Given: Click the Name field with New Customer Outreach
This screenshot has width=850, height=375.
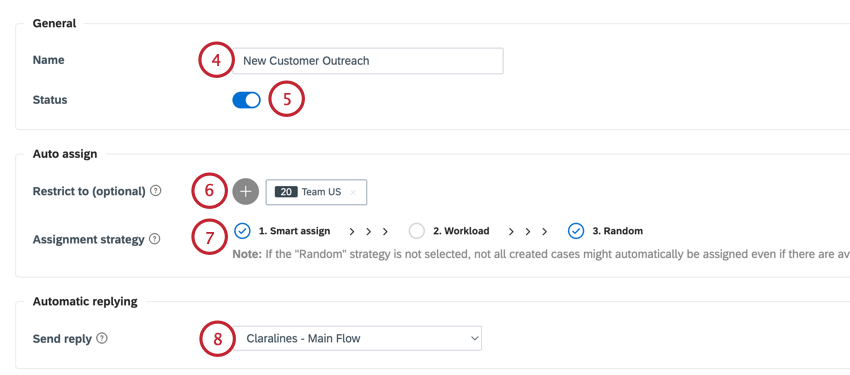Looking at the screenshot, I should (368, 61).
